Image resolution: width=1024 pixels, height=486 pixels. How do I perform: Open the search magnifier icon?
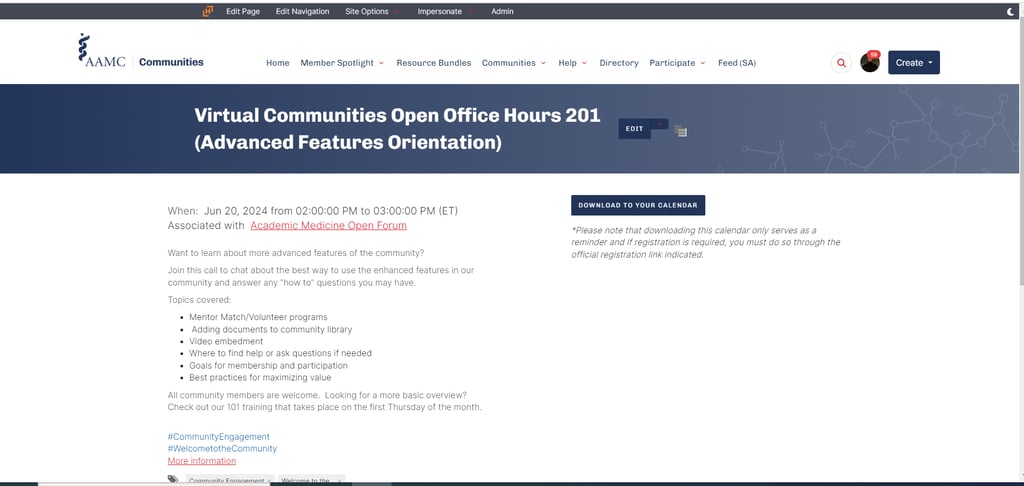(x=841, y=63)
